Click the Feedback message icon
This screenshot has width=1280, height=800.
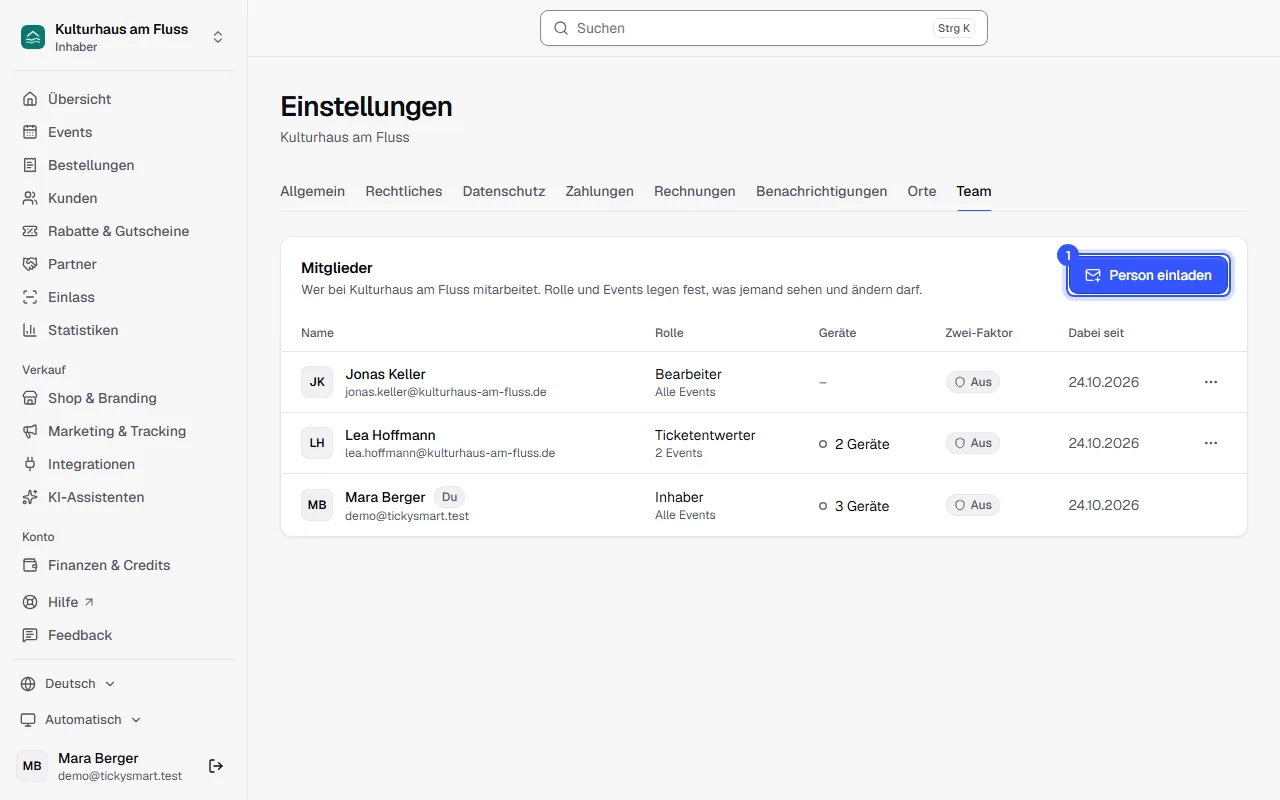30,635
